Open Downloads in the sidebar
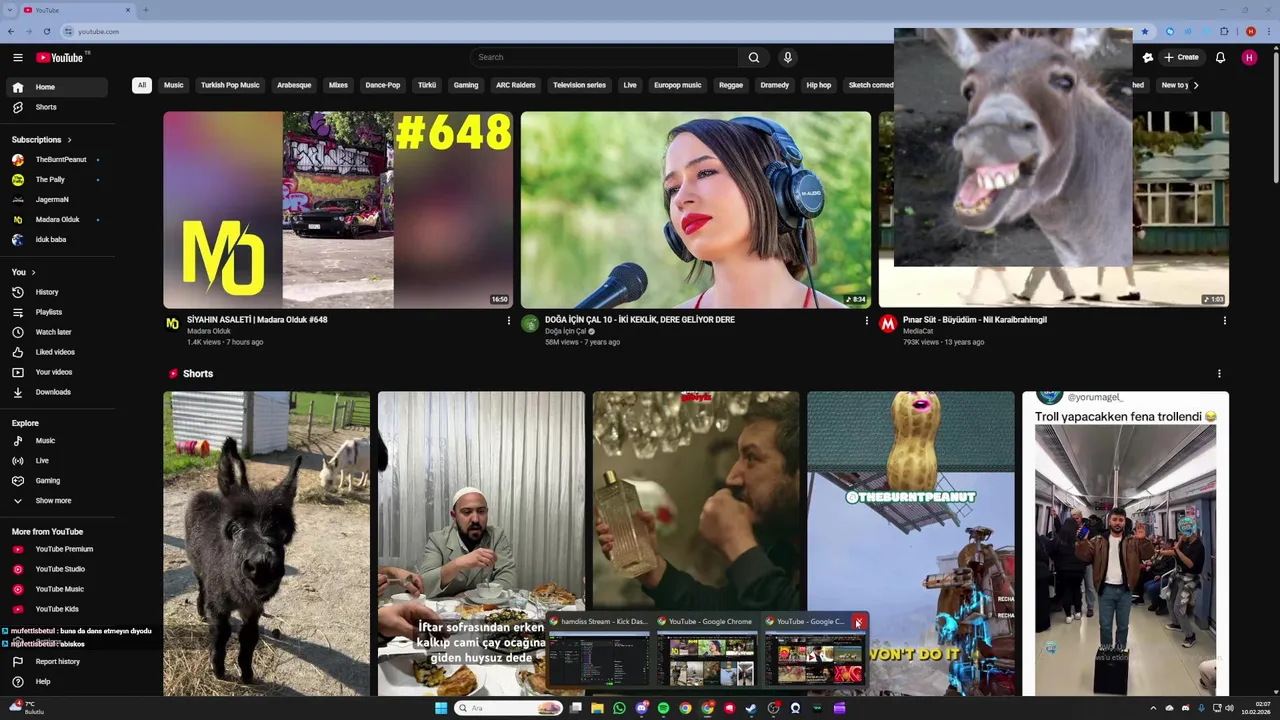 tap(57, 392)
